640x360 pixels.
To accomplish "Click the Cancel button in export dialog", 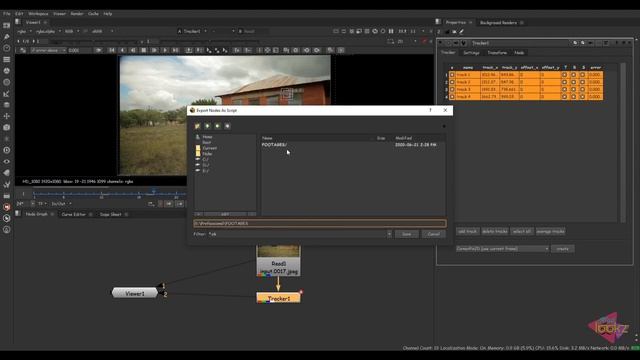I will (x=433, y=234).
